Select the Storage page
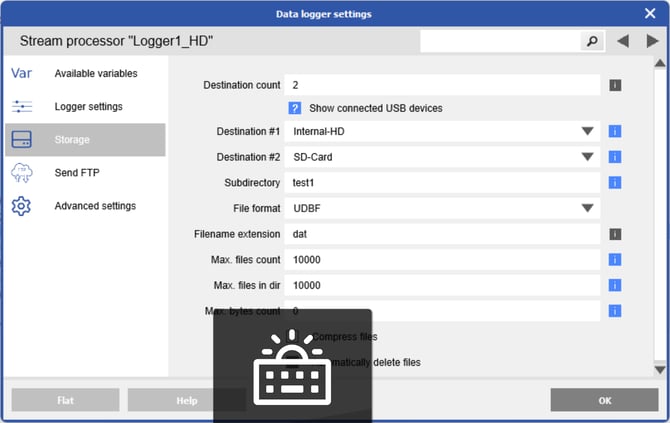Viewport: 670px width, 423px height. point(85,140)
